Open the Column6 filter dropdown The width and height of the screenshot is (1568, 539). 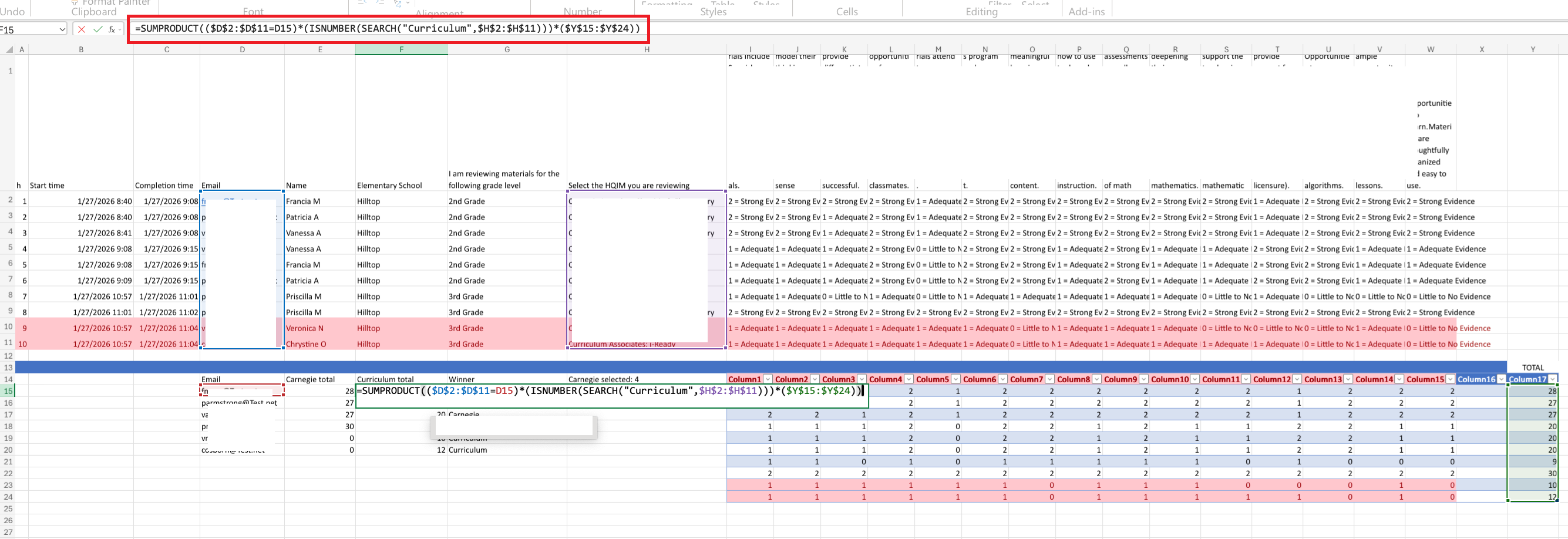[1002, 379]
